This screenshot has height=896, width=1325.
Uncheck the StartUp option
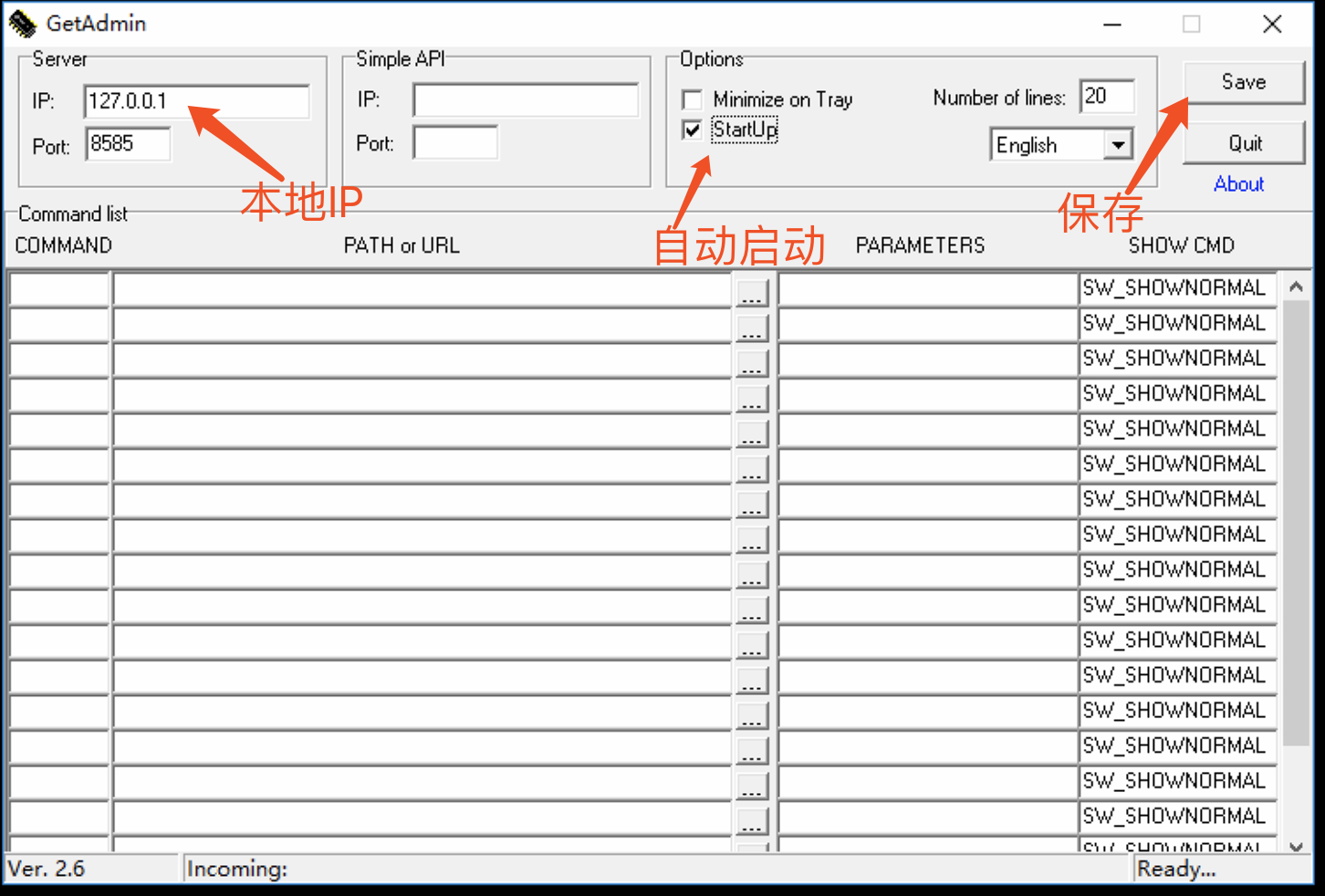[693, 130]
